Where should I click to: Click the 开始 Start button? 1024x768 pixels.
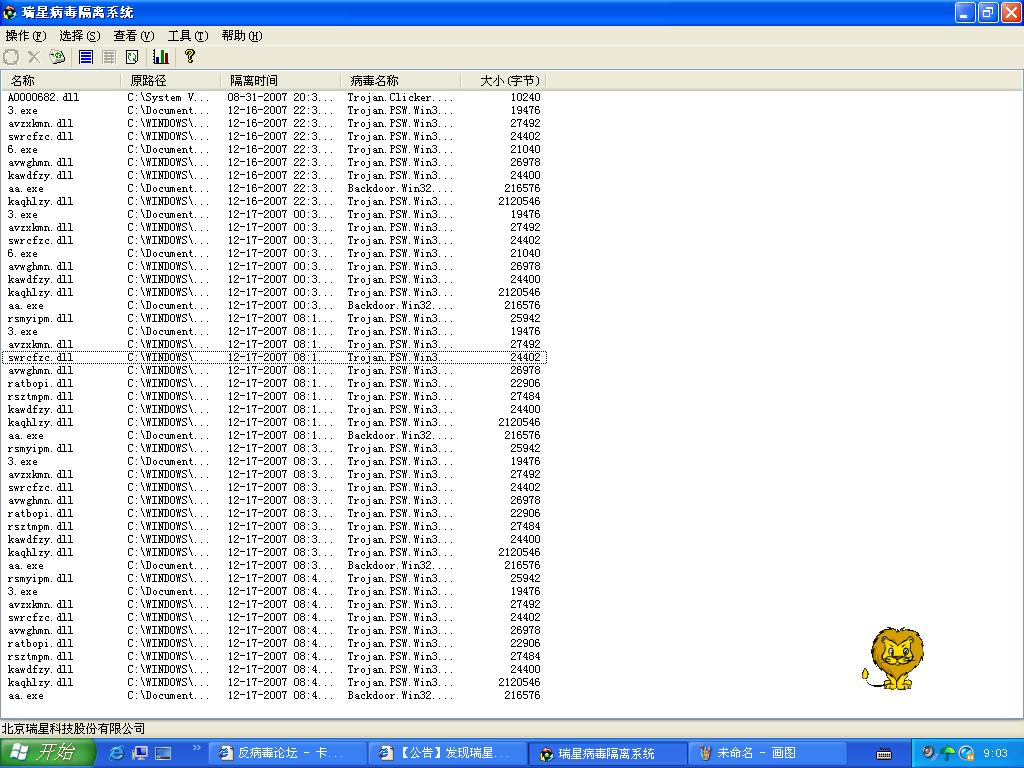point(48,753)
